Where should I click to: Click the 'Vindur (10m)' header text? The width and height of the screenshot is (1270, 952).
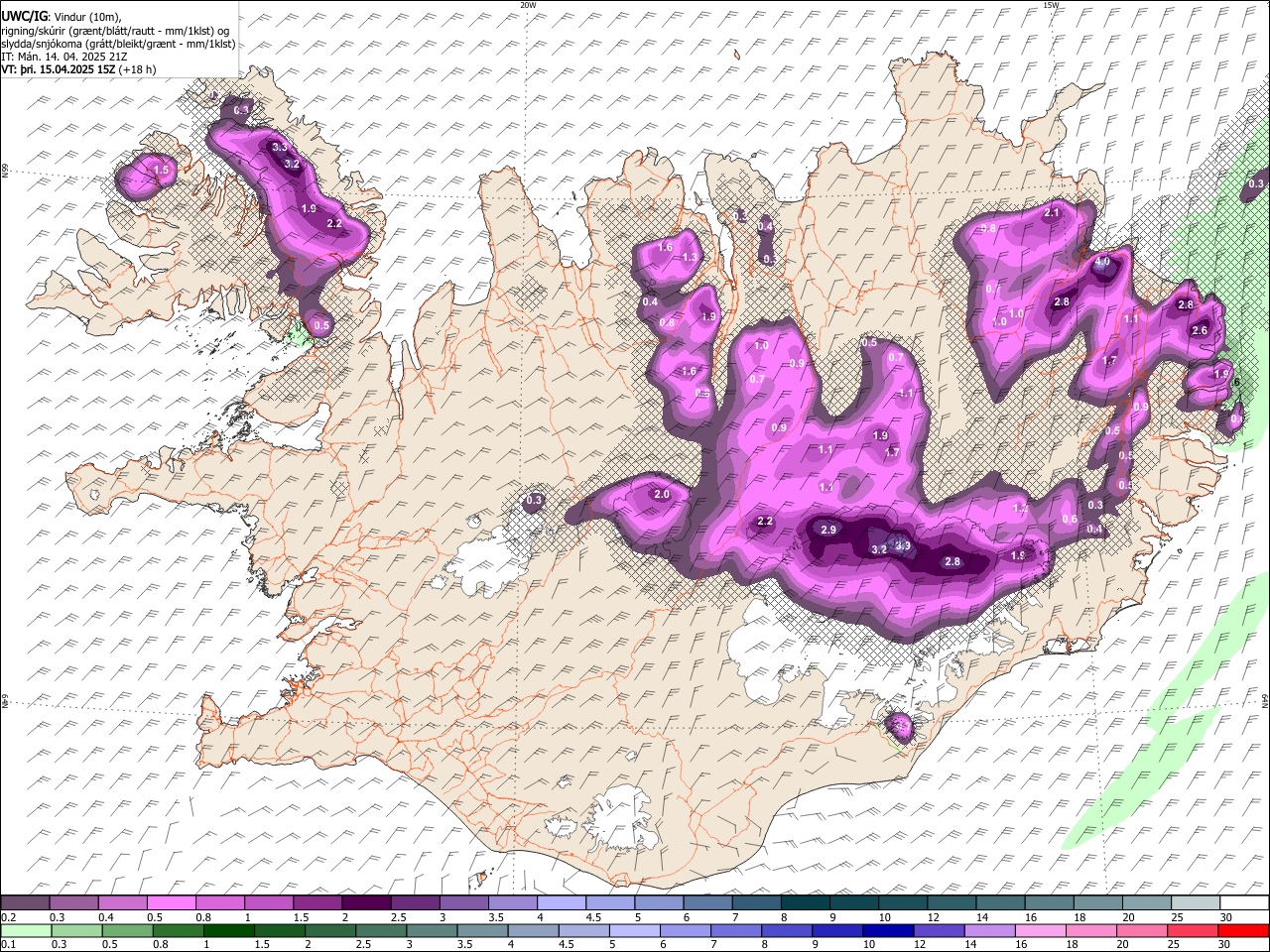coord(86,17)
